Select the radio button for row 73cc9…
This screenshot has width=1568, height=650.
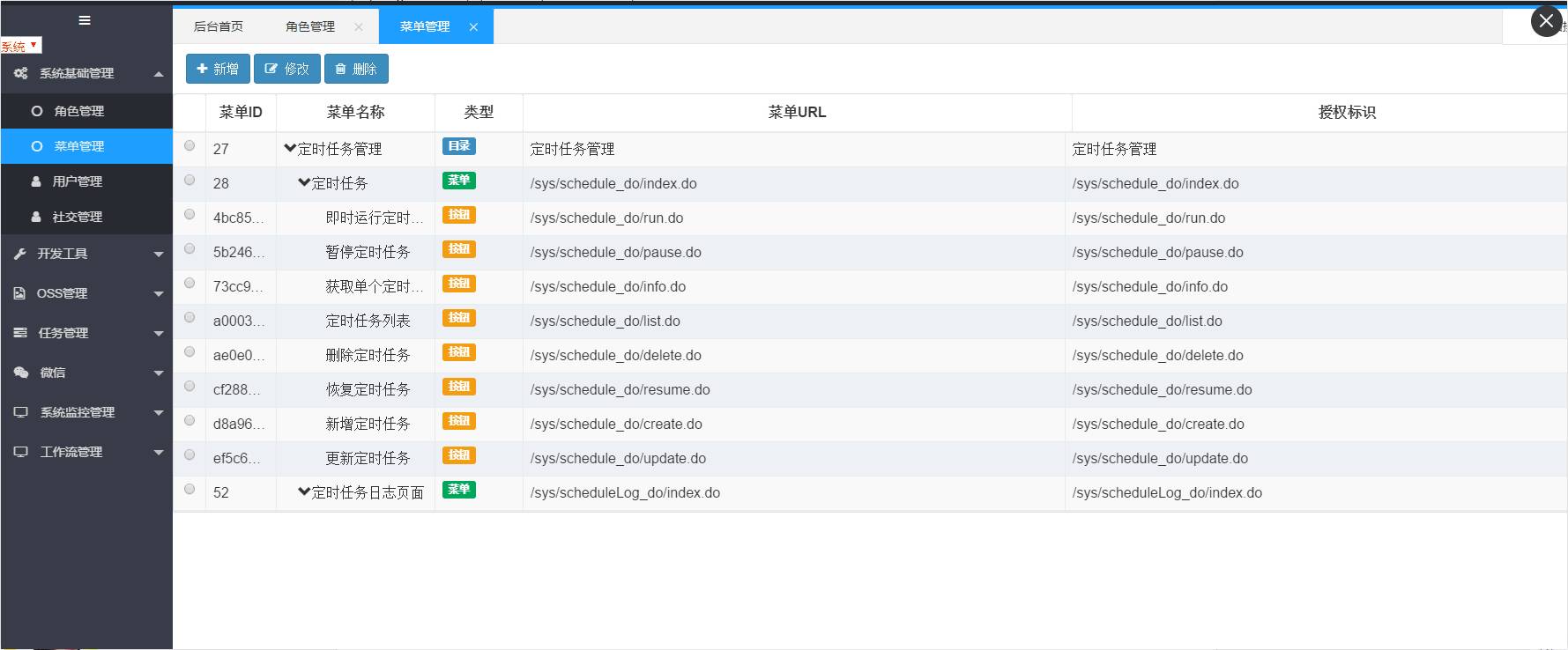click(189, 283)
